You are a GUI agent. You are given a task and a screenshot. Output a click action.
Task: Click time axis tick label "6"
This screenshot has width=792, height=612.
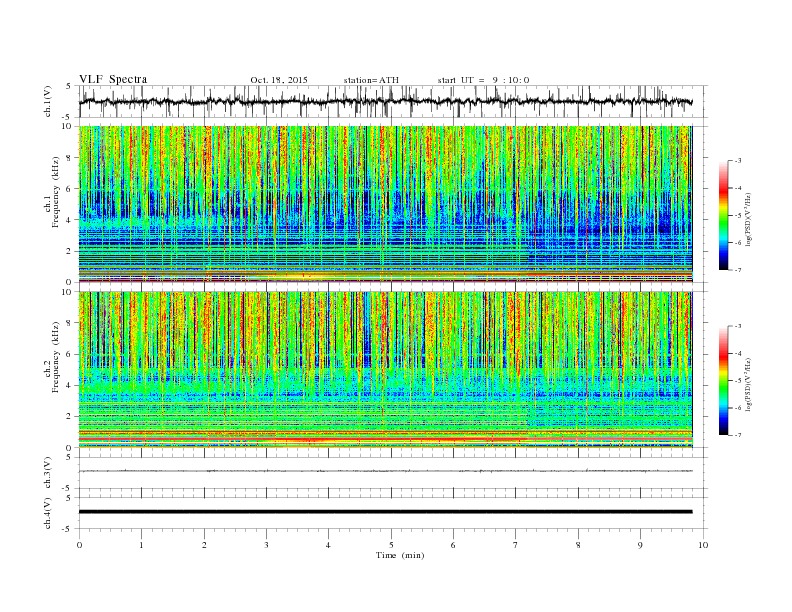coord(453,545)
